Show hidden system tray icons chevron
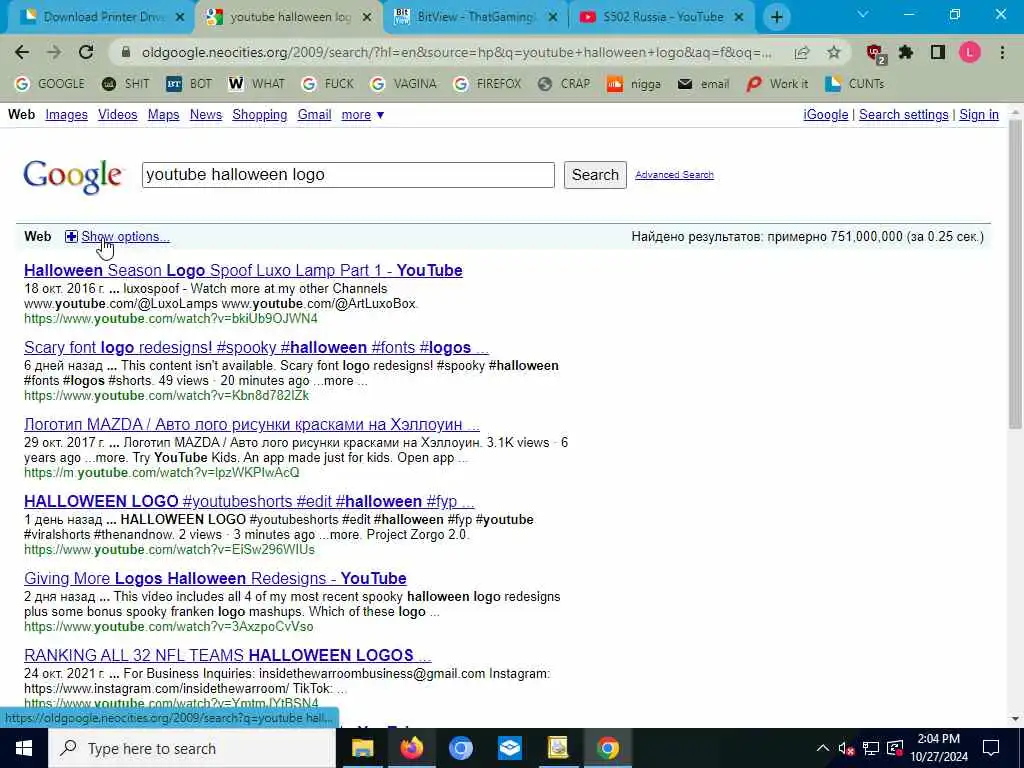 click(823, 748)
